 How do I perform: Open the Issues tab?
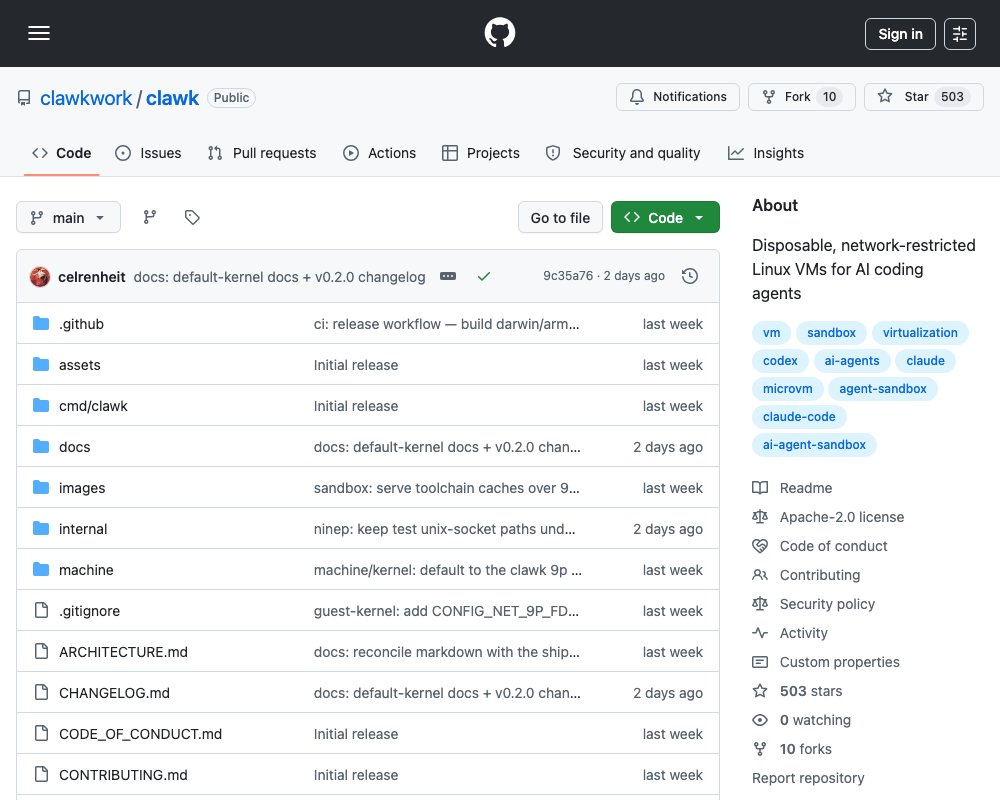point(149,153)
